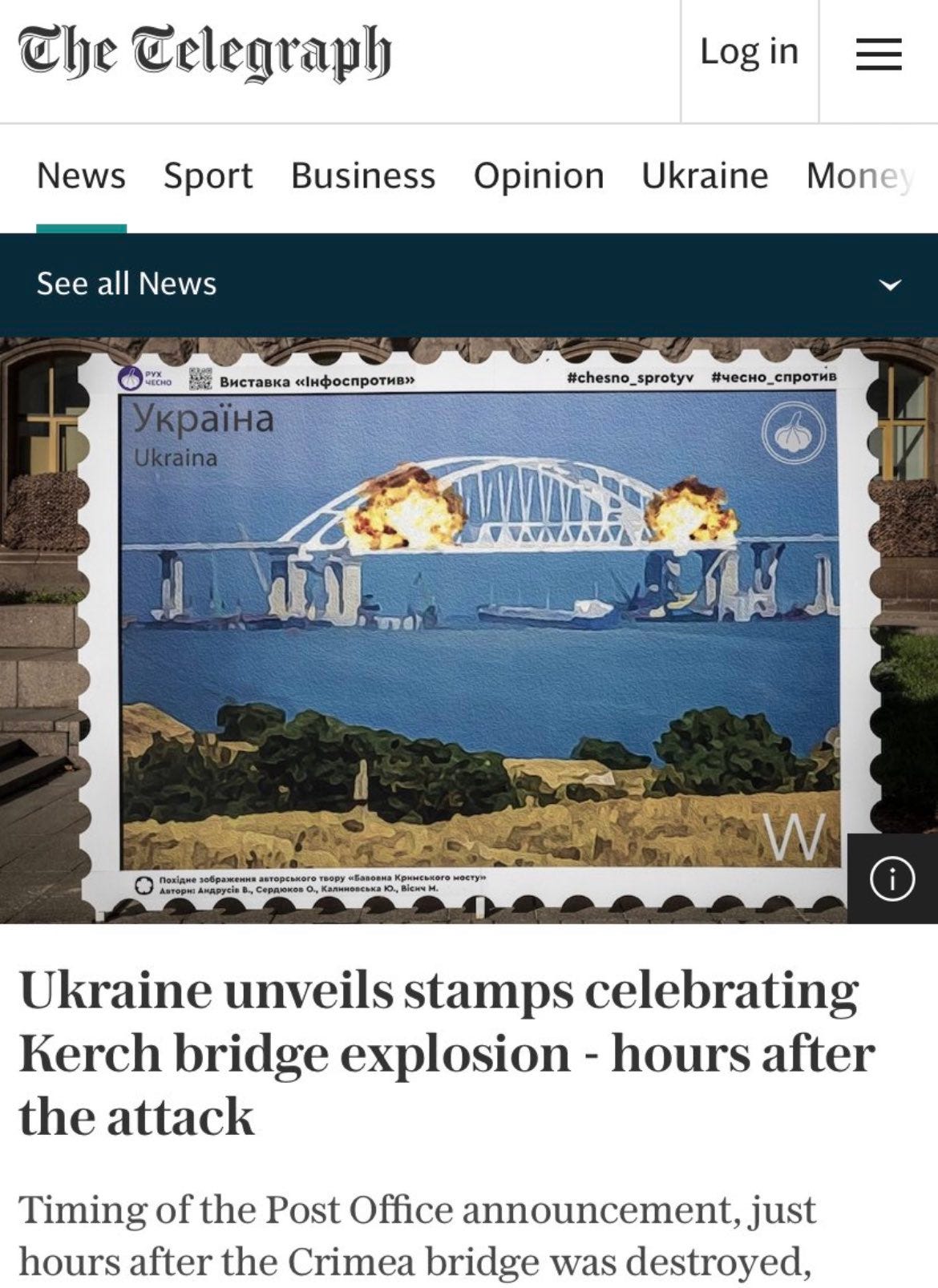Click the article subheading about Post Office timing

pos(417,1235)
